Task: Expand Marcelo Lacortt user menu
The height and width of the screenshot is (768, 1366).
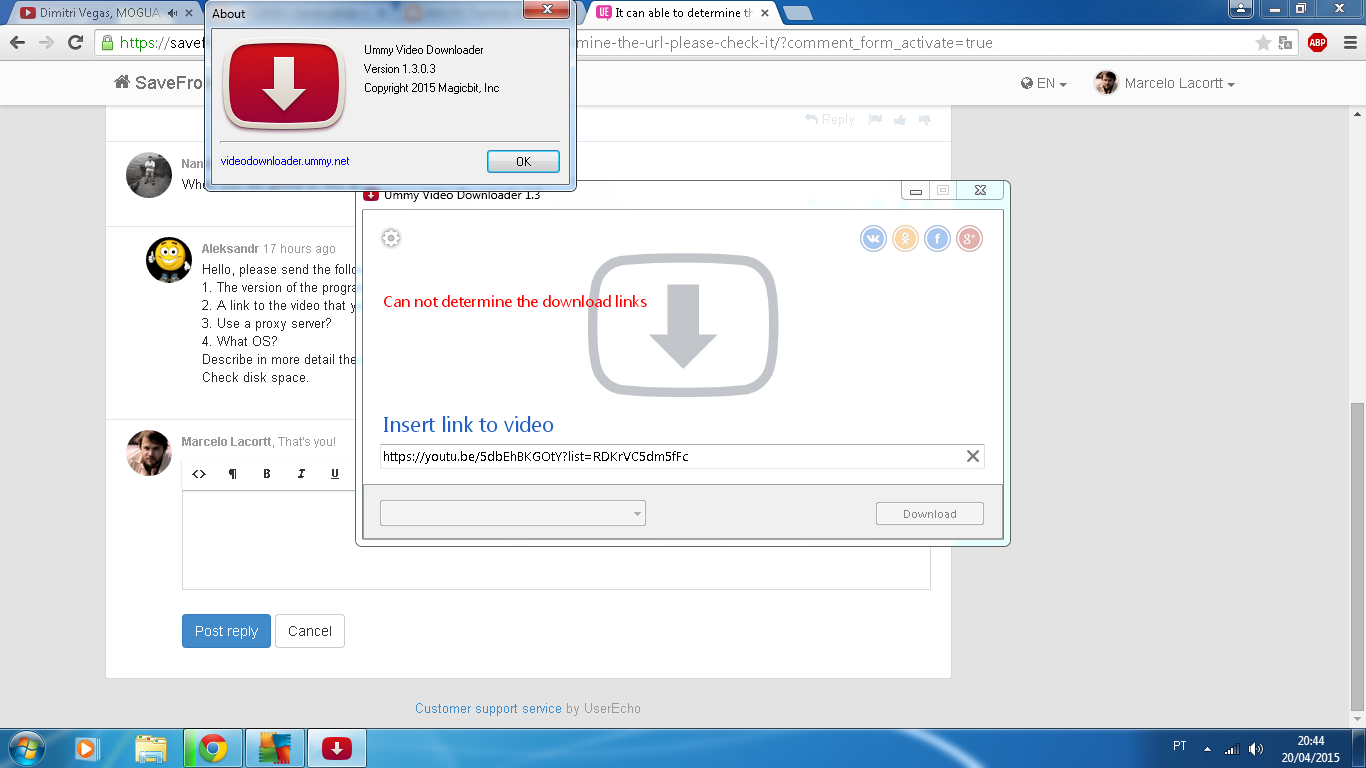Action: point(1165,83)
